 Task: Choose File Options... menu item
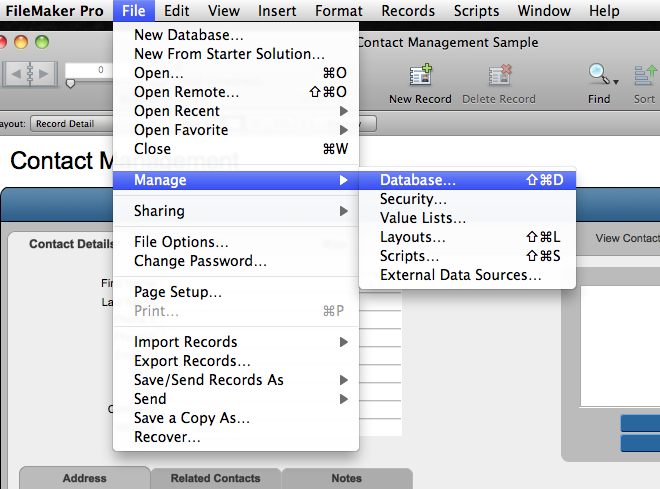236,242
